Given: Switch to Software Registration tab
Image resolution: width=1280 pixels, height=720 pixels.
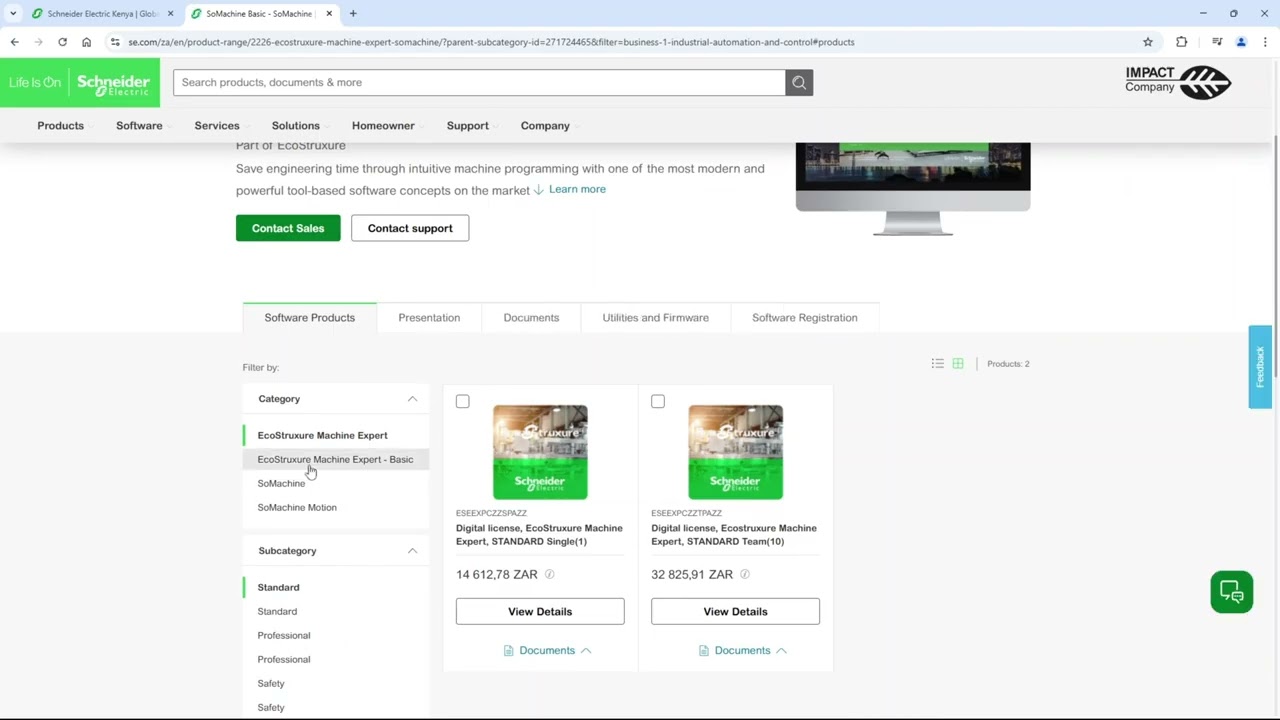Looking at the screenshot, I should (x=804, y=317).
